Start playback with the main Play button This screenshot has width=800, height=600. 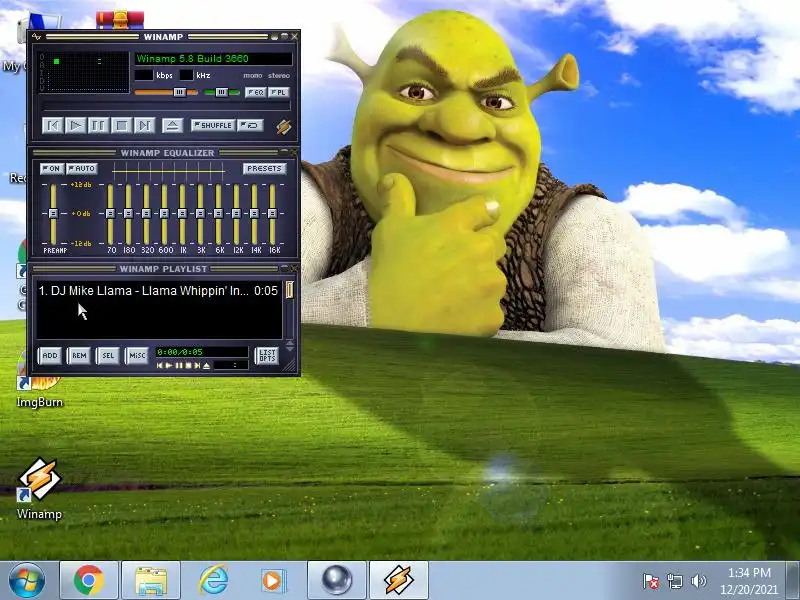click(76, 125)
